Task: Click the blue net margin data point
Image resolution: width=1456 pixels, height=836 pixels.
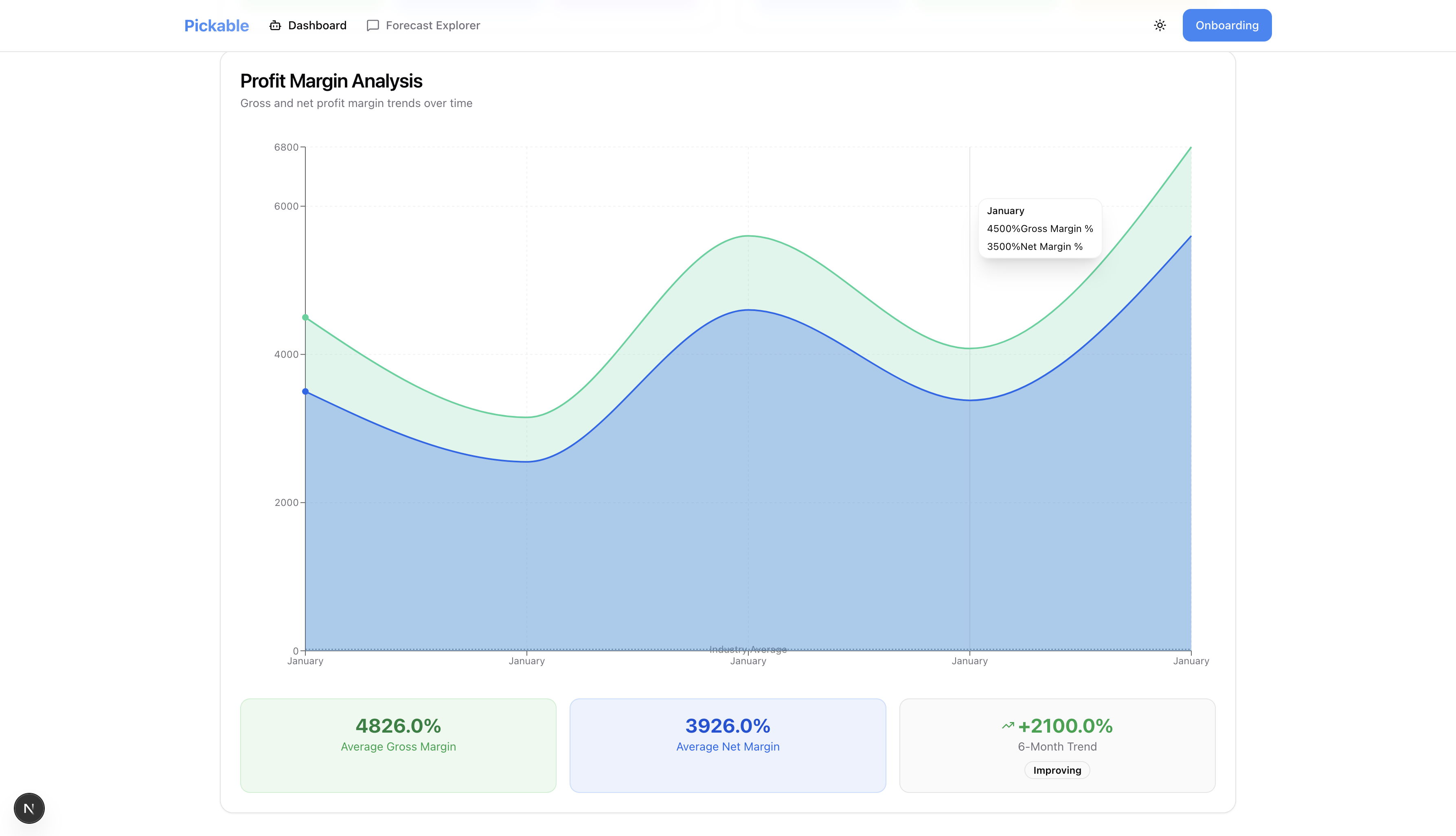Action: point(305,392)
